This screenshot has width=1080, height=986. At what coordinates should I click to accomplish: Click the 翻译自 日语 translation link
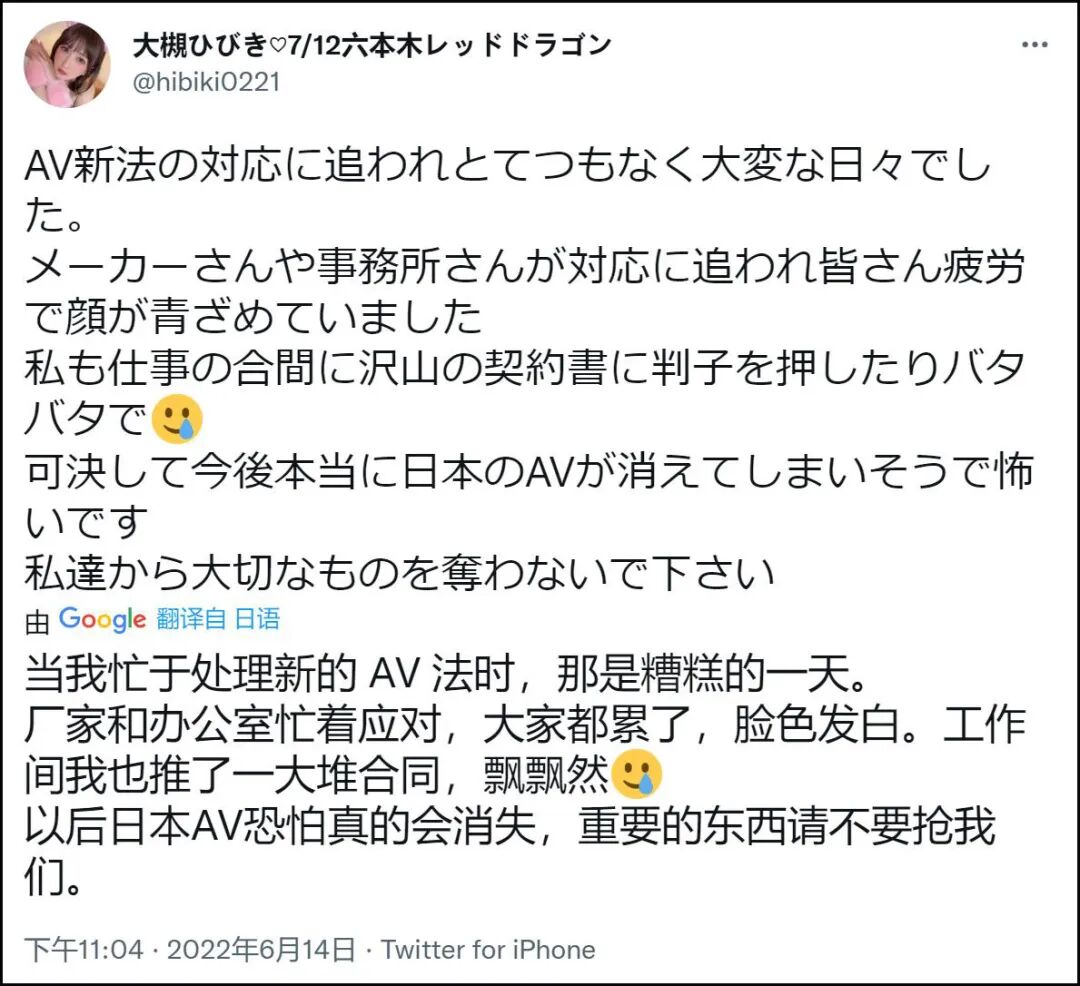[218, 619]
